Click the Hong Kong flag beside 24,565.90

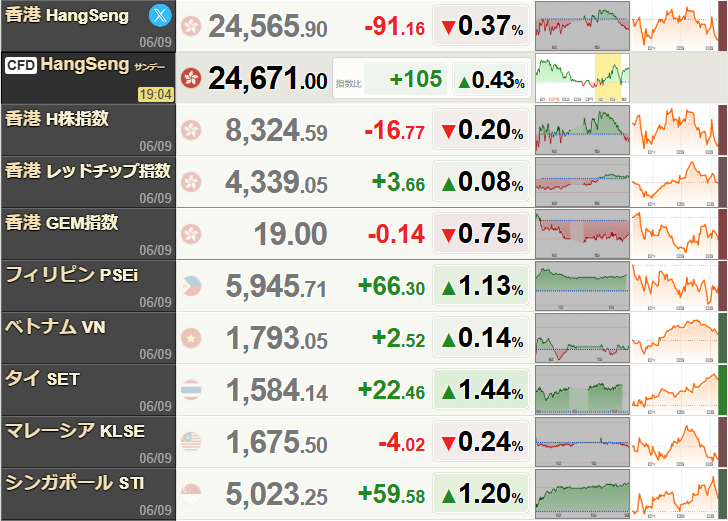click(x=191, y=26)
